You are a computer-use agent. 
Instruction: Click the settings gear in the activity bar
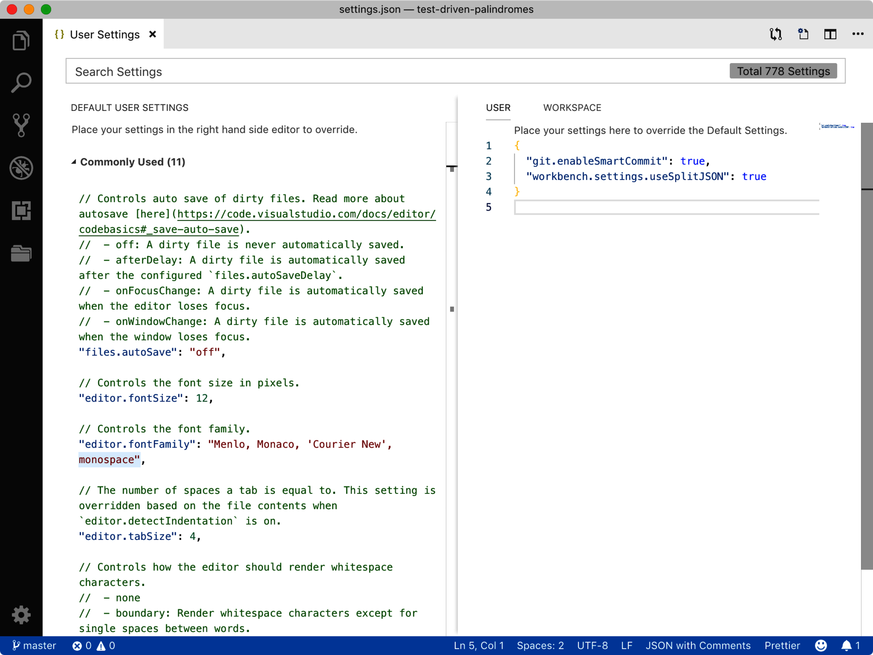tap(21, 614)
